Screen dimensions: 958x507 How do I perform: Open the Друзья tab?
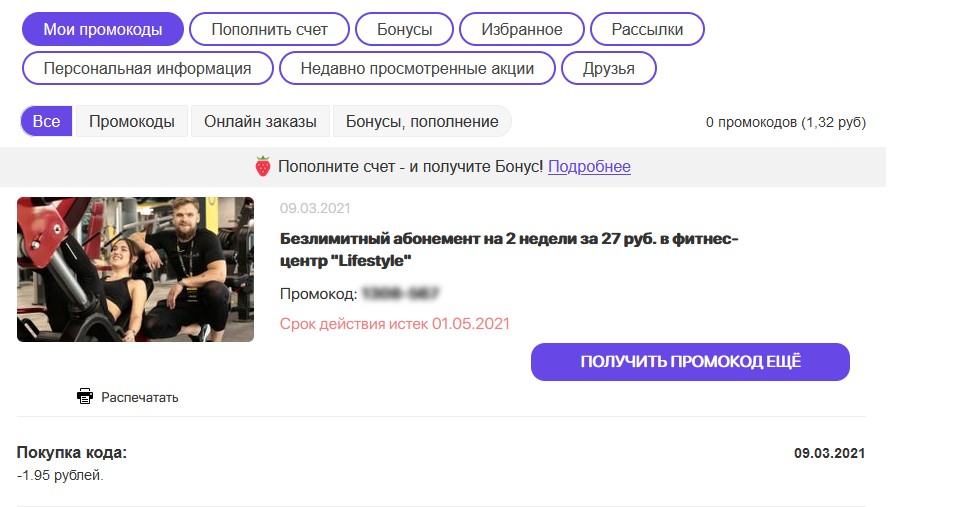608,69
